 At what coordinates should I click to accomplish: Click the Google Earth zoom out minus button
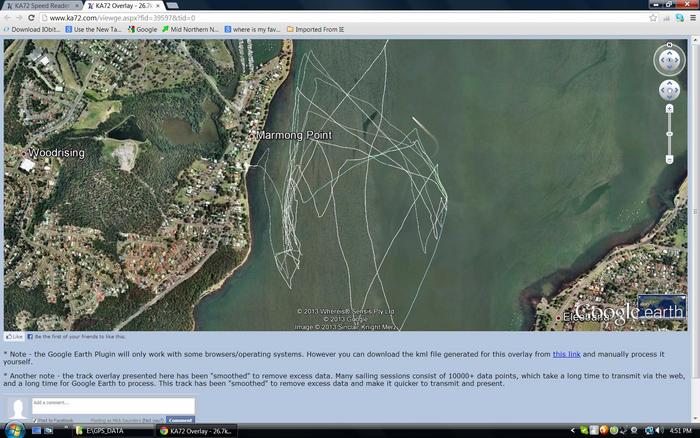pos(670,158)
